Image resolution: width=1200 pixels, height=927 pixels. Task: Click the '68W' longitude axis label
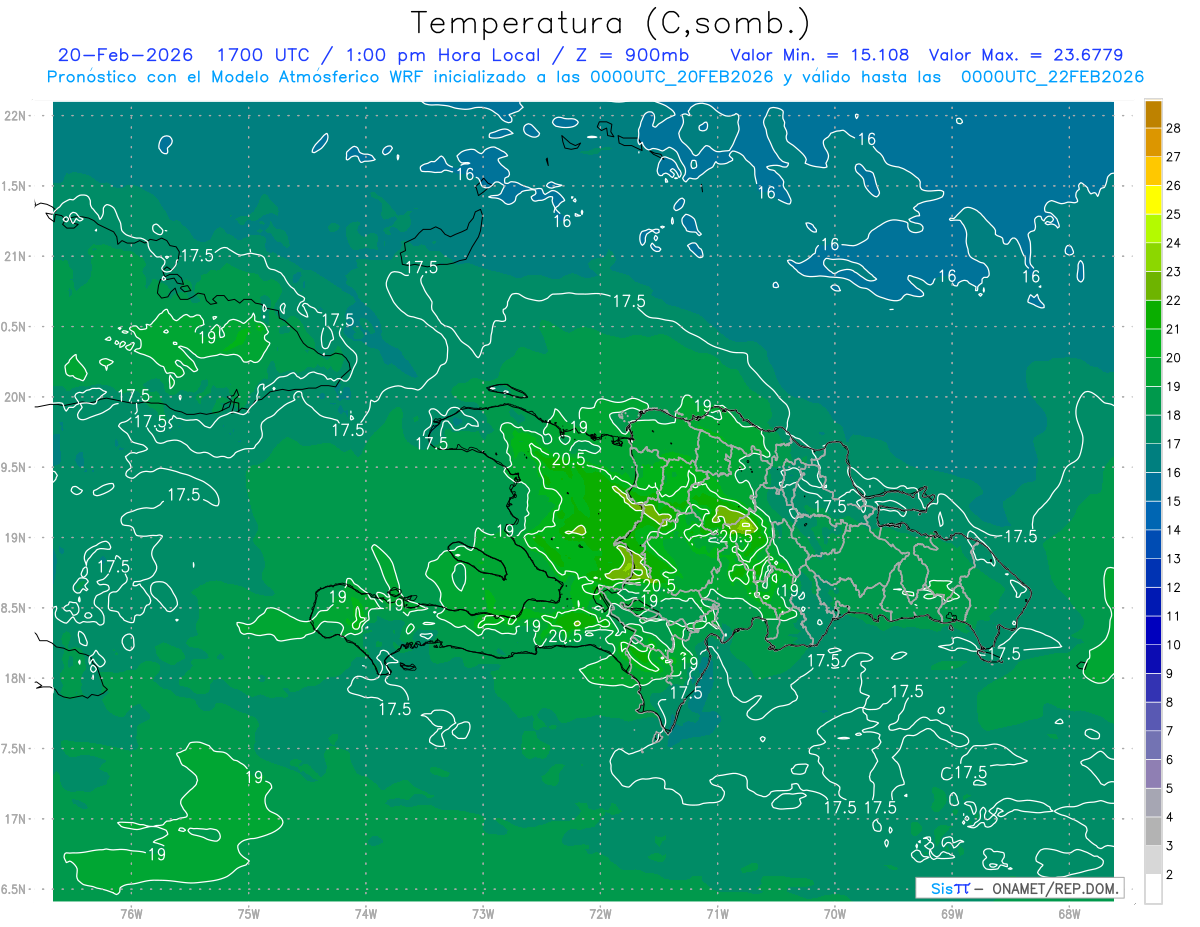[x=1069, y=913]
